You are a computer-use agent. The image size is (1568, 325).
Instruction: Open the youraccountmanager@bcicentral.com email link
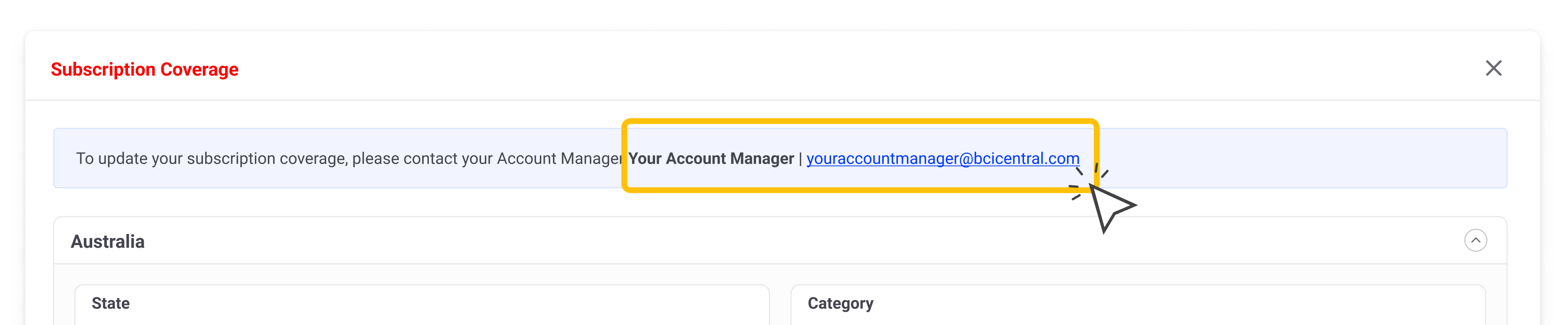tap(942, 159)
